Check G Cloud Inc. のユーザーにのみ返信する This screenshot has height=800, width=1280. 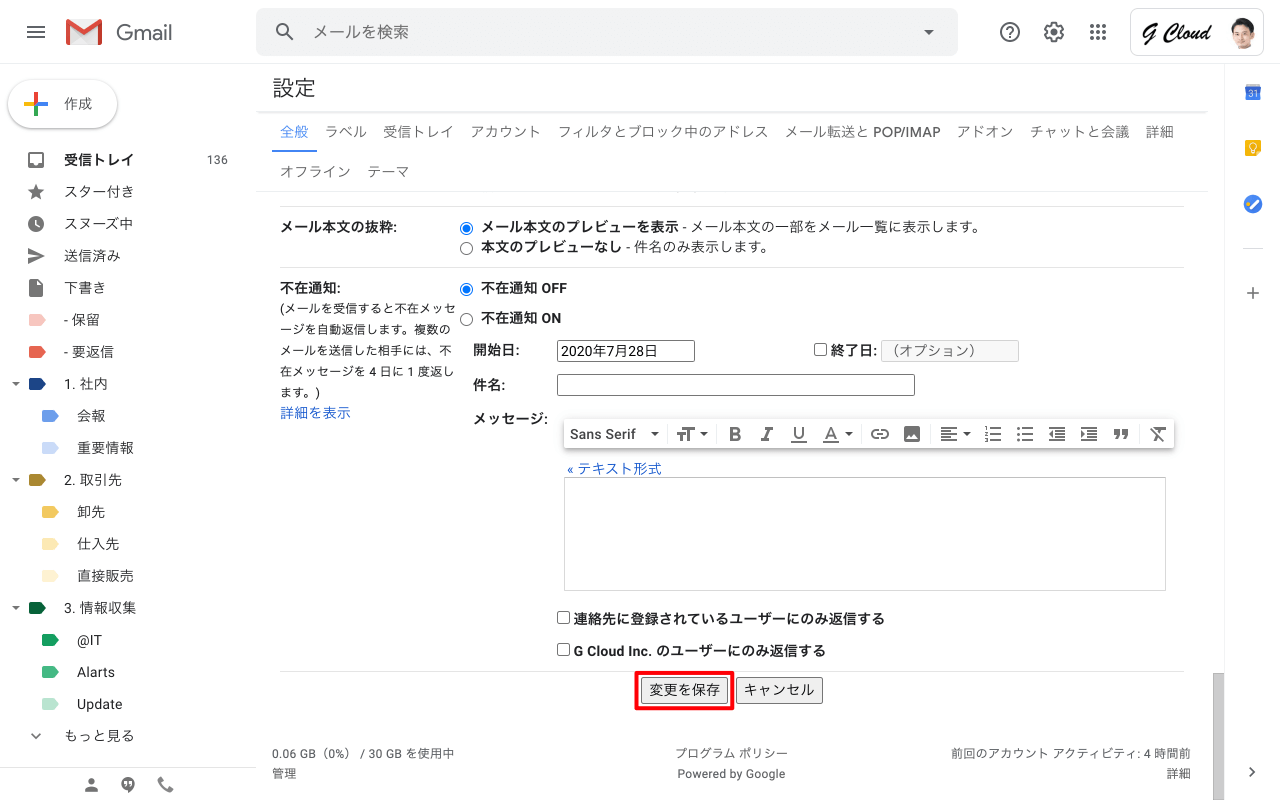click(563, 650)
